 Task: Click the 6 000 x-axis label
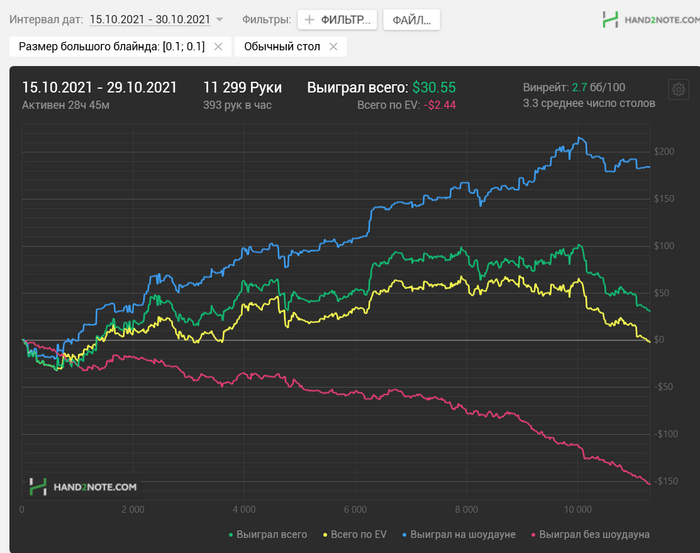point(355,509)
